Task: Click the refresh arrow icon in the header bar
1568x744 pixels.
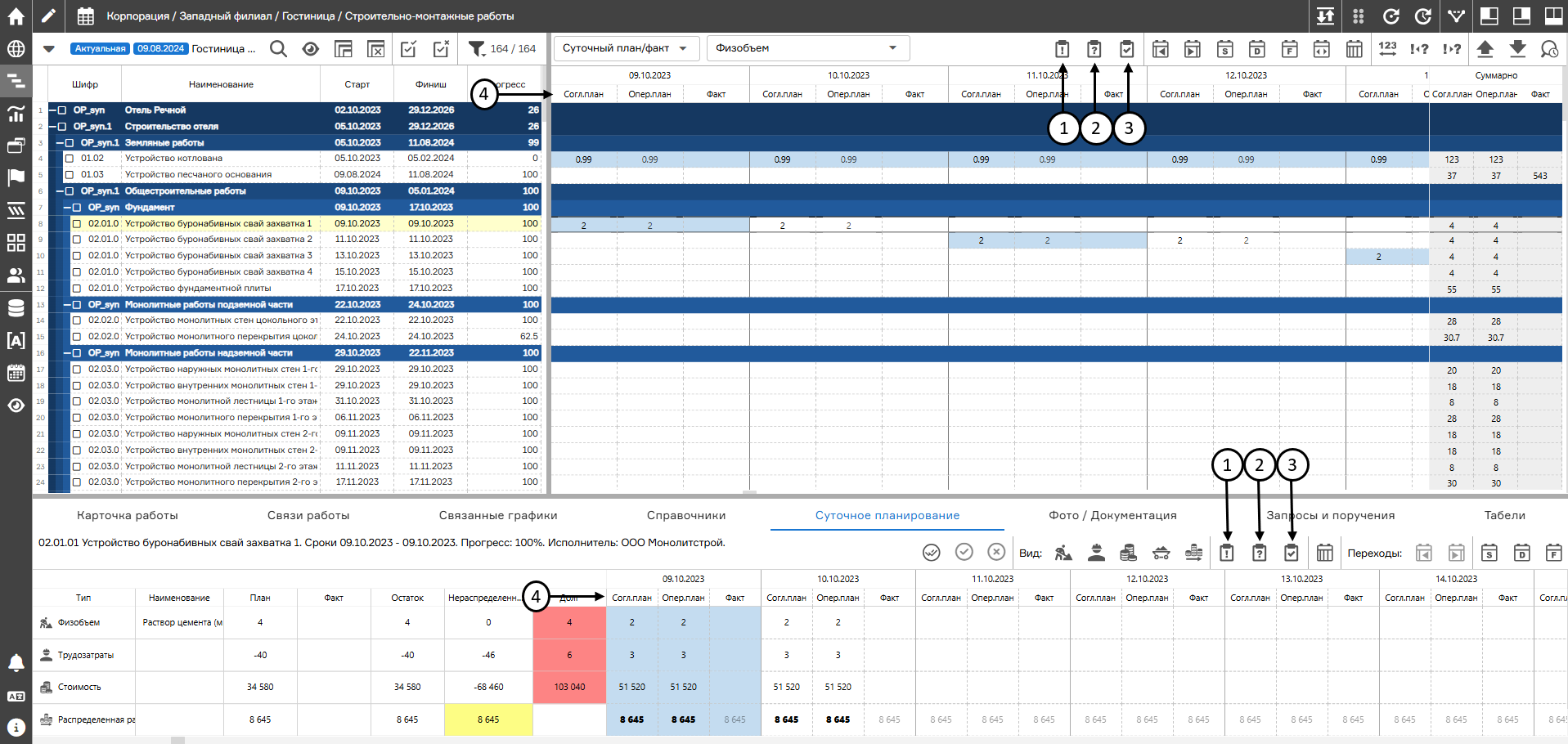Action: pyautogui.click(x=1391, y=16)
